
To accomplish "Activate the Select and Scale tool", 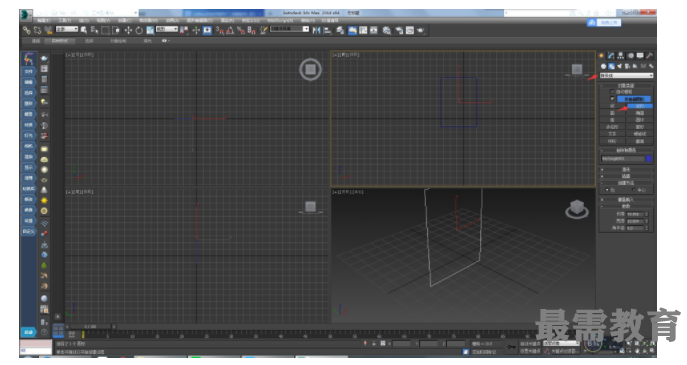I will pos(150,30).
